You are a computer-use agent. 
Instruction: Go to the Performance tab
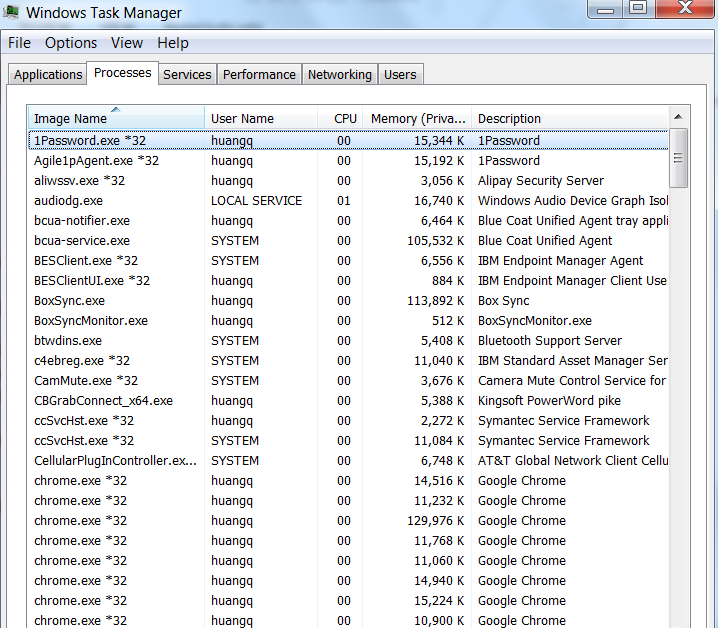[x=259, y=75]
